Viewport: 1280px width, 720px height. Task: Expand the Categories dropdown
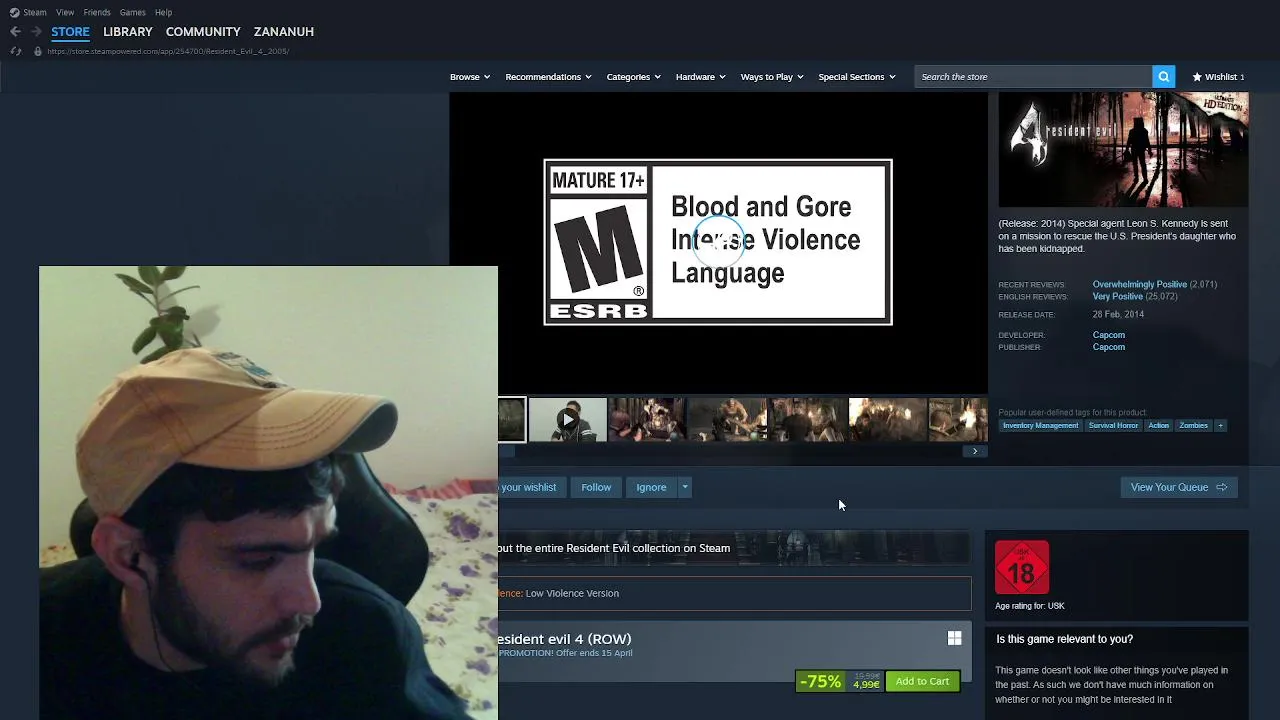tap(633, 76)
